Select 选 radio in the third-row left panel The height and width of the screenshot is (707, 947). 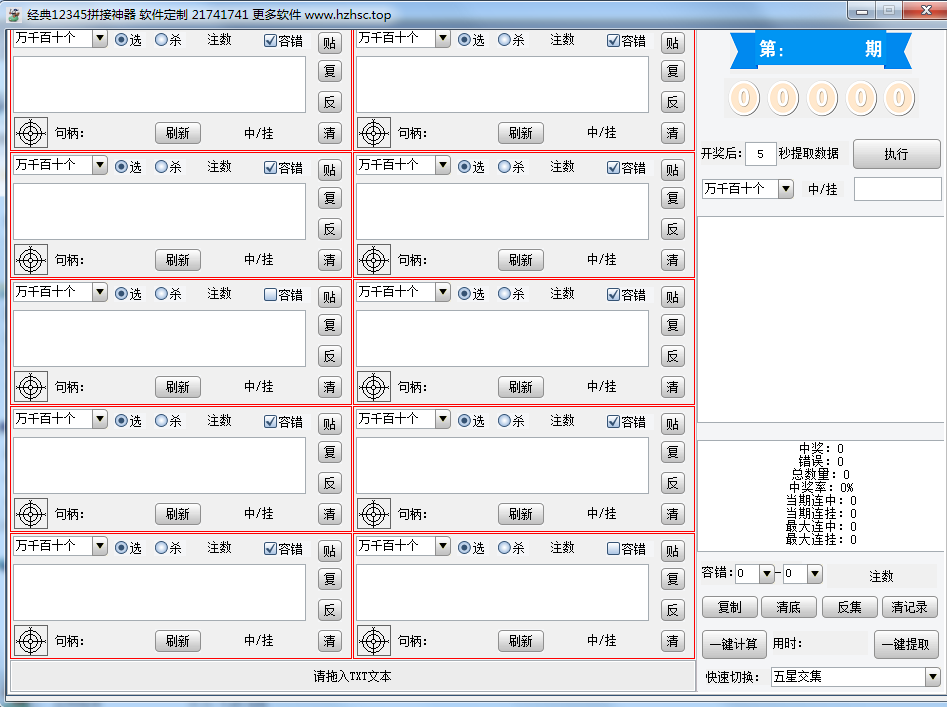121,294
